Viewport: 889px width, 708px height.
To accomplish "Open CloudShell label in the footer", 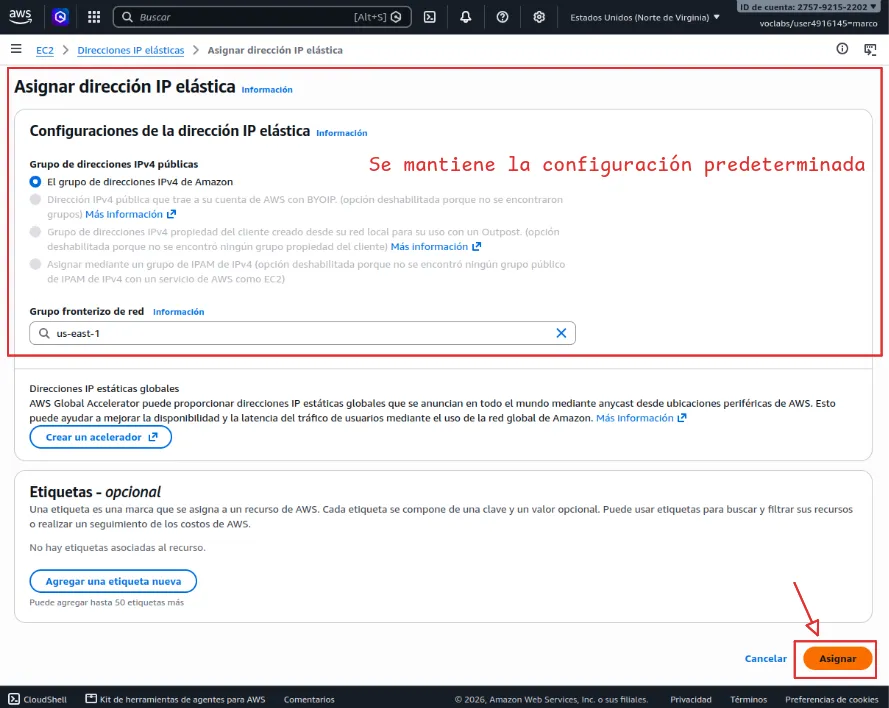I will pyautogui.click(x=45, y=699).
